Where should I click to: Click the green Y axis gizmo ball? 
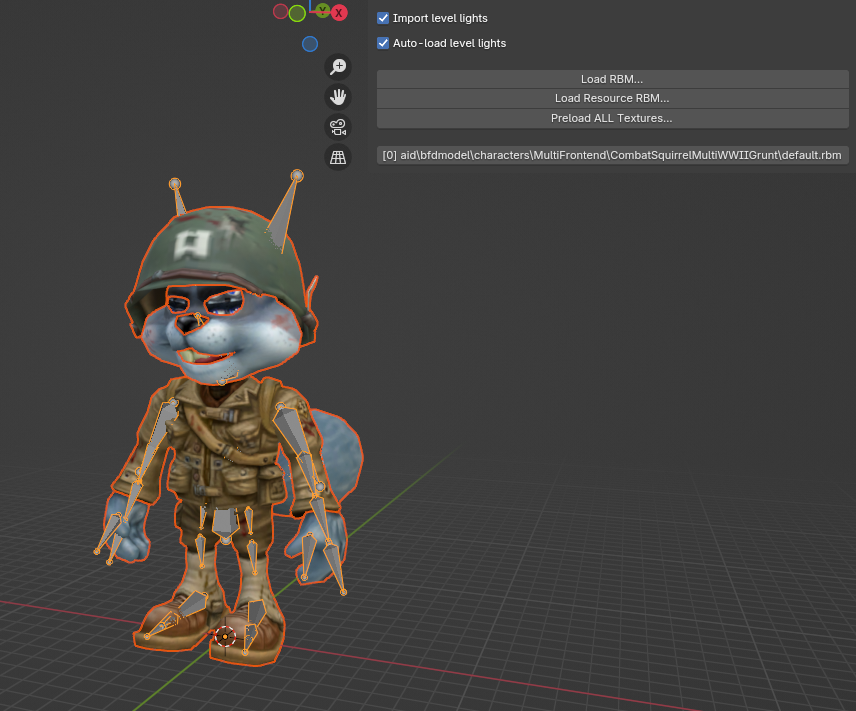[323, 10]
